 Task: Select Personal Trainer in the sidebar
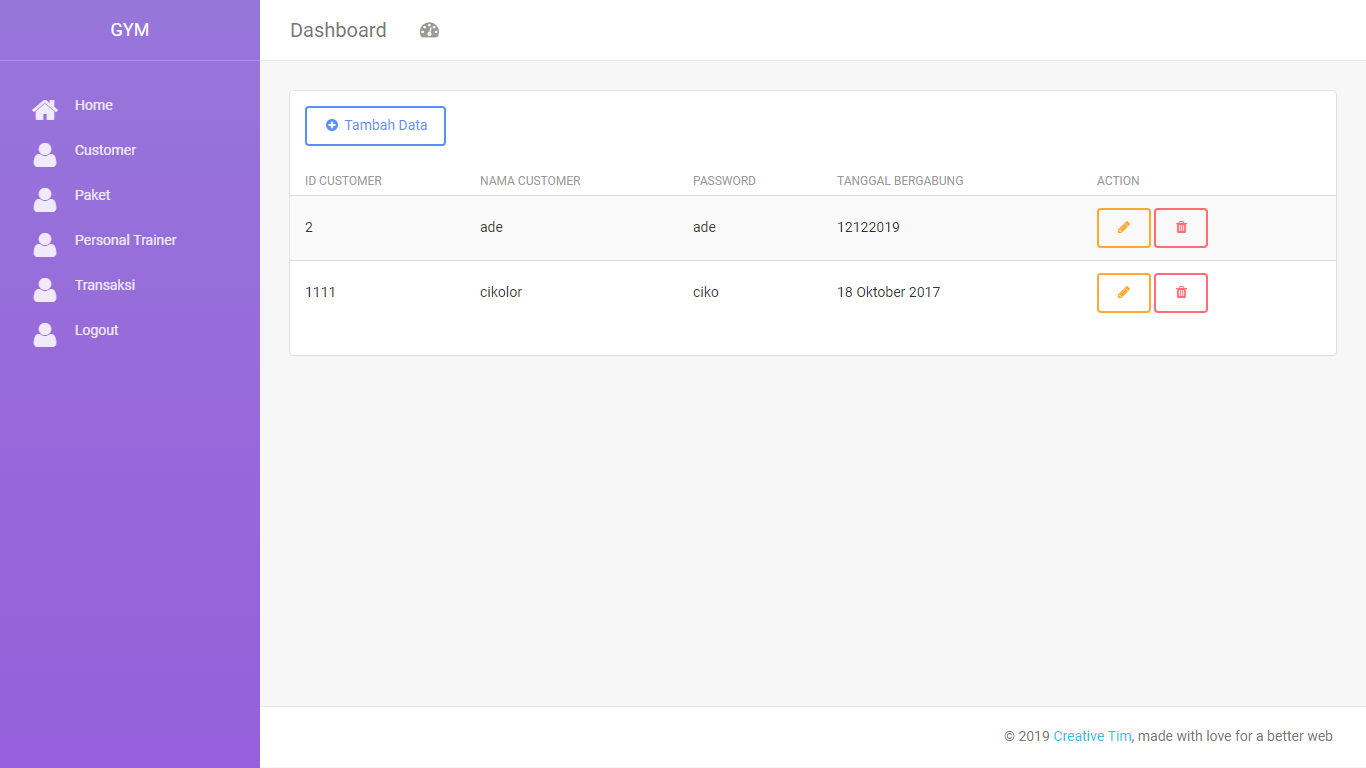(126, 240)
